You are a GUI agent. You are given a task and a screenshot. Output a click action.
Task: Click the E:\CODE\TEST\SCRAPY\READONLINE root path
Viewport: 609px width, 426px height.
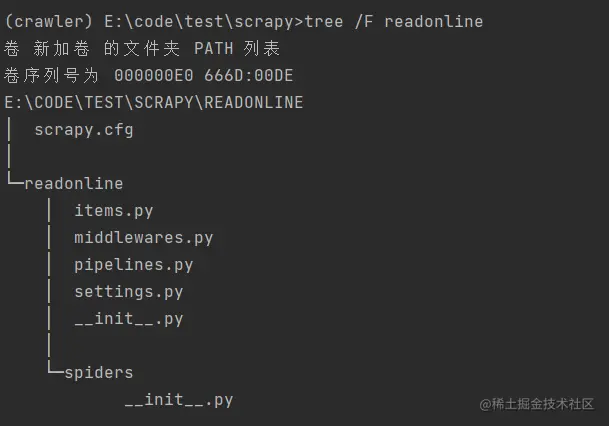(153, 102)
